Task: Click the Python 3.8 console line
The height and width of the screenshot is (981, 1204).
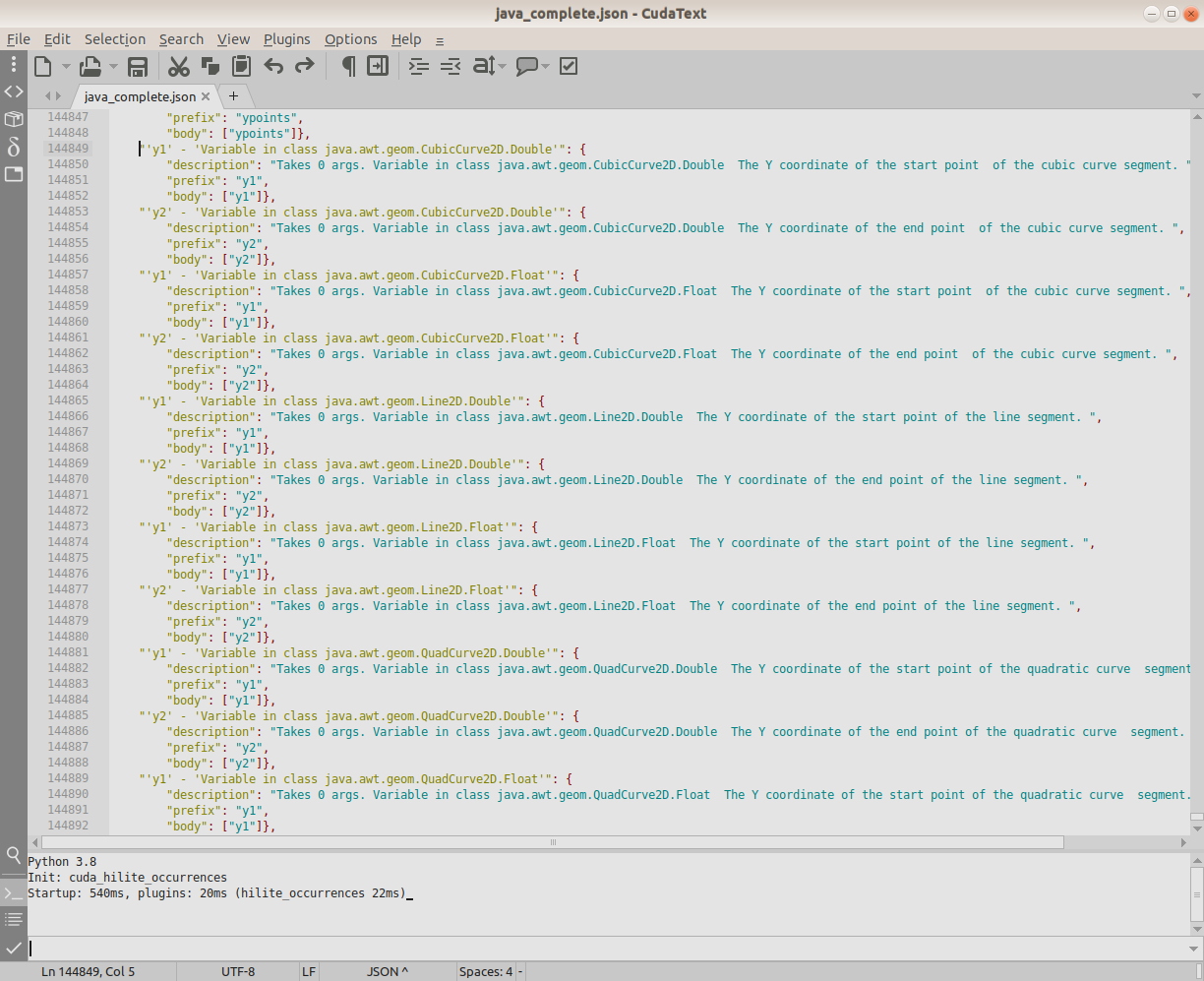Action: pyautogui.click(x=62, y=861)
